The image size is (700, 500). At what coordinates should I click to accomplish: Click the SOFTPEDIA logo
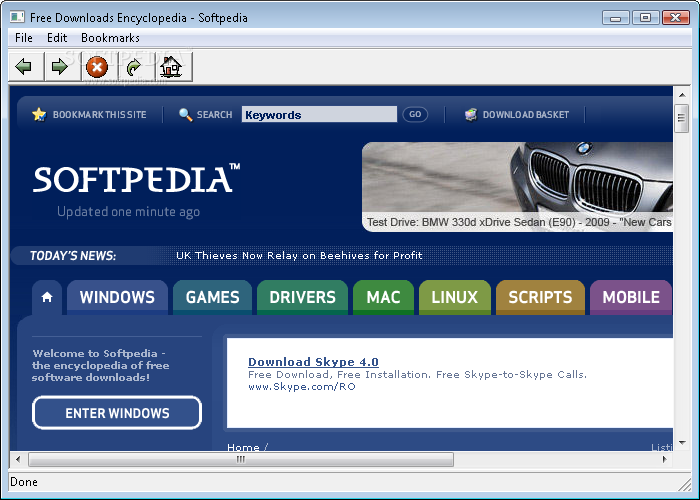(137, 179)
